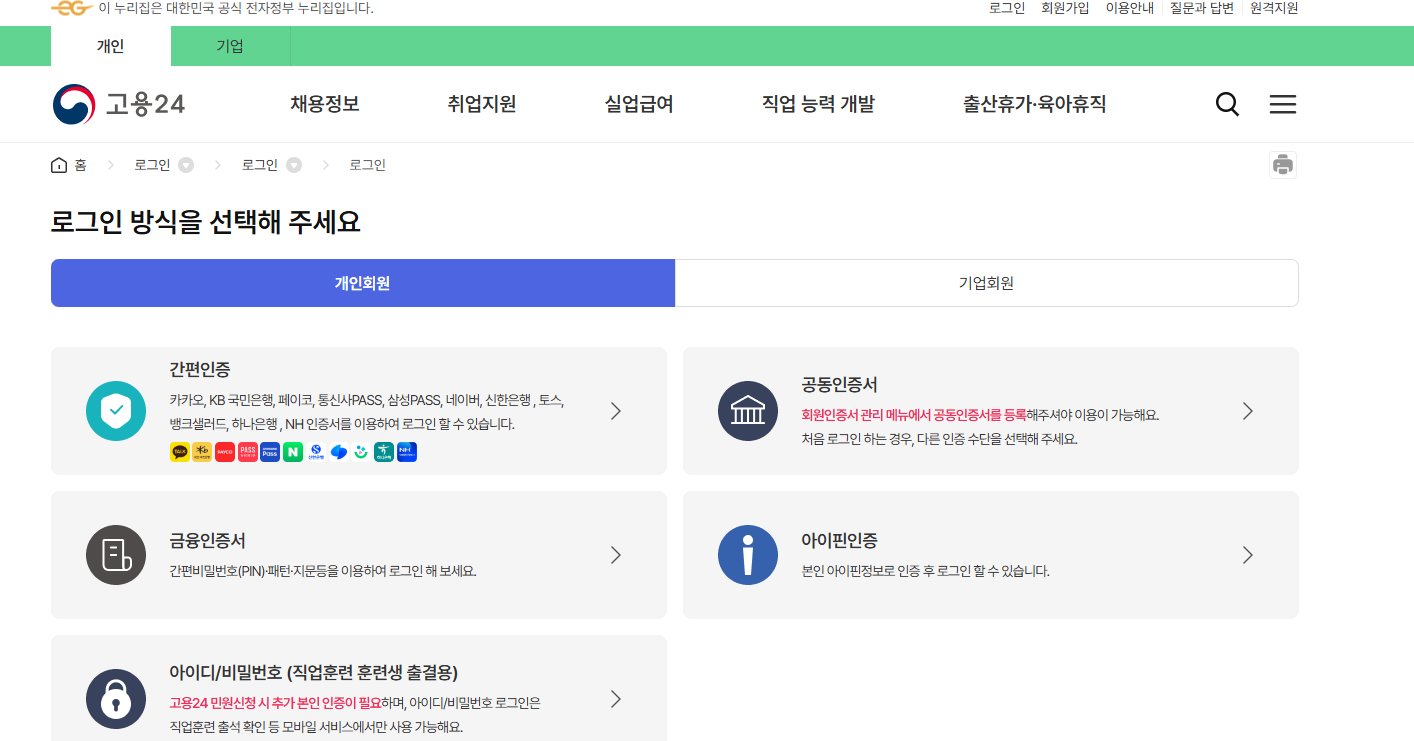The height and width of the screenshot is (741, 1414).
Task: Pick the Toss authentication icon
Action: (x=339, y=452)
